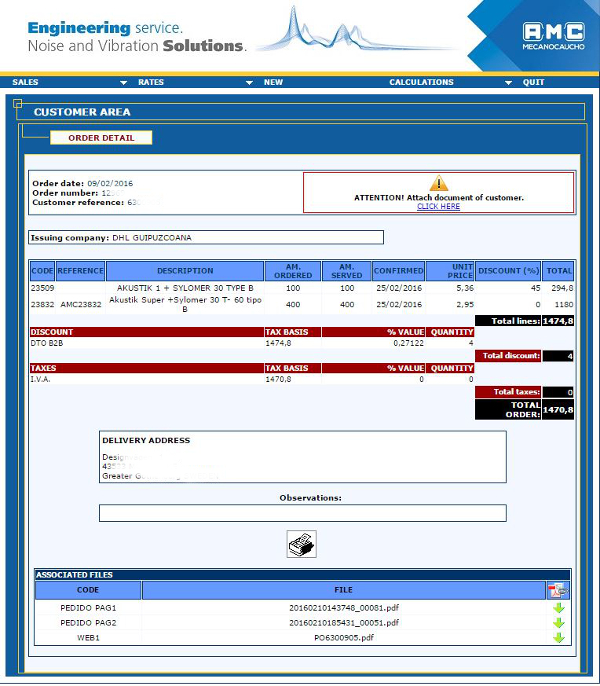Click the DISCOUNT (%) column header

pyautogui.click(x=508, y=271)
